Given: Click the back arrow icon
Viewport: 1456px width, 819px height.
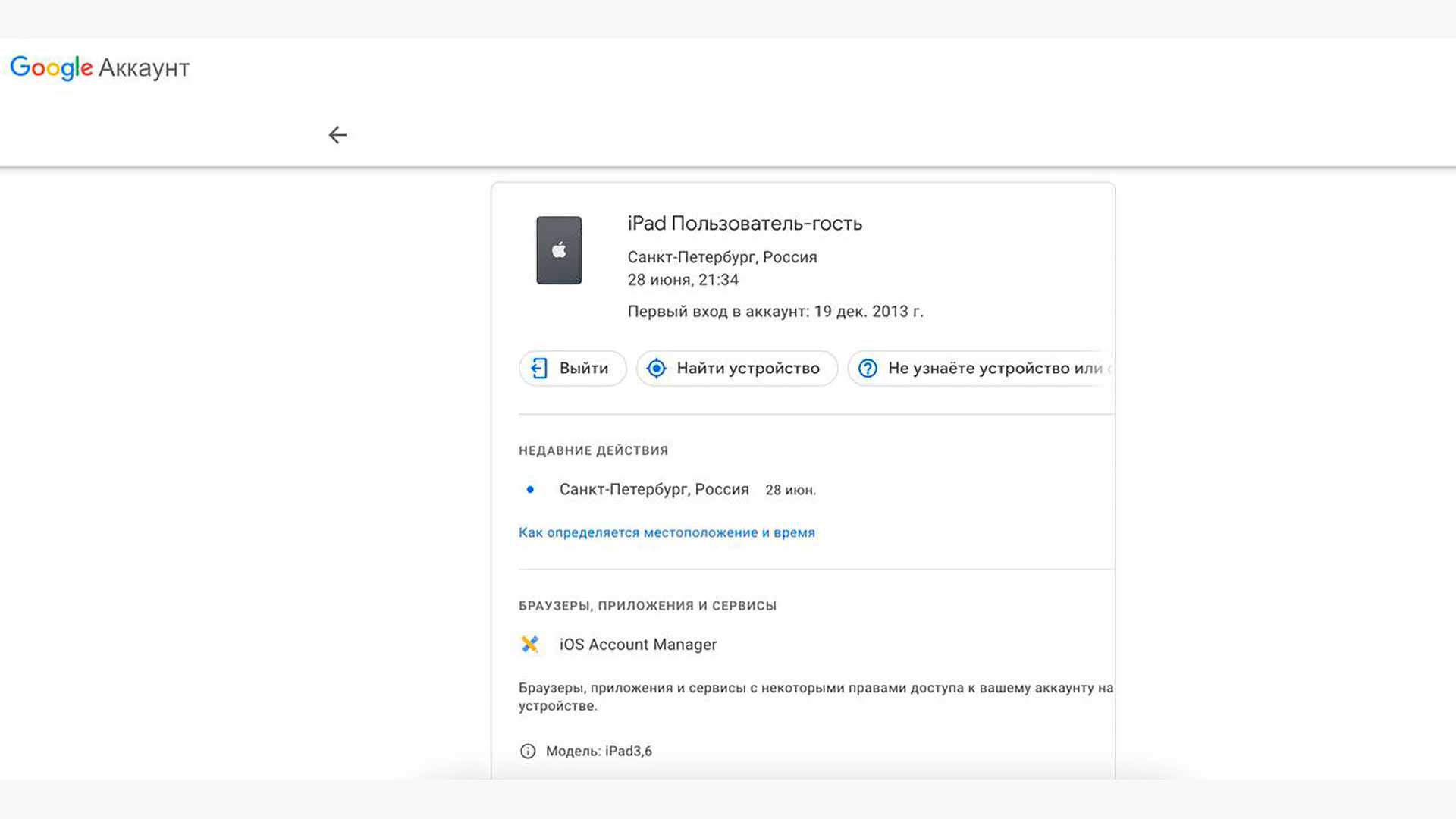Looking at the screenshot, I should pos(337,135).
